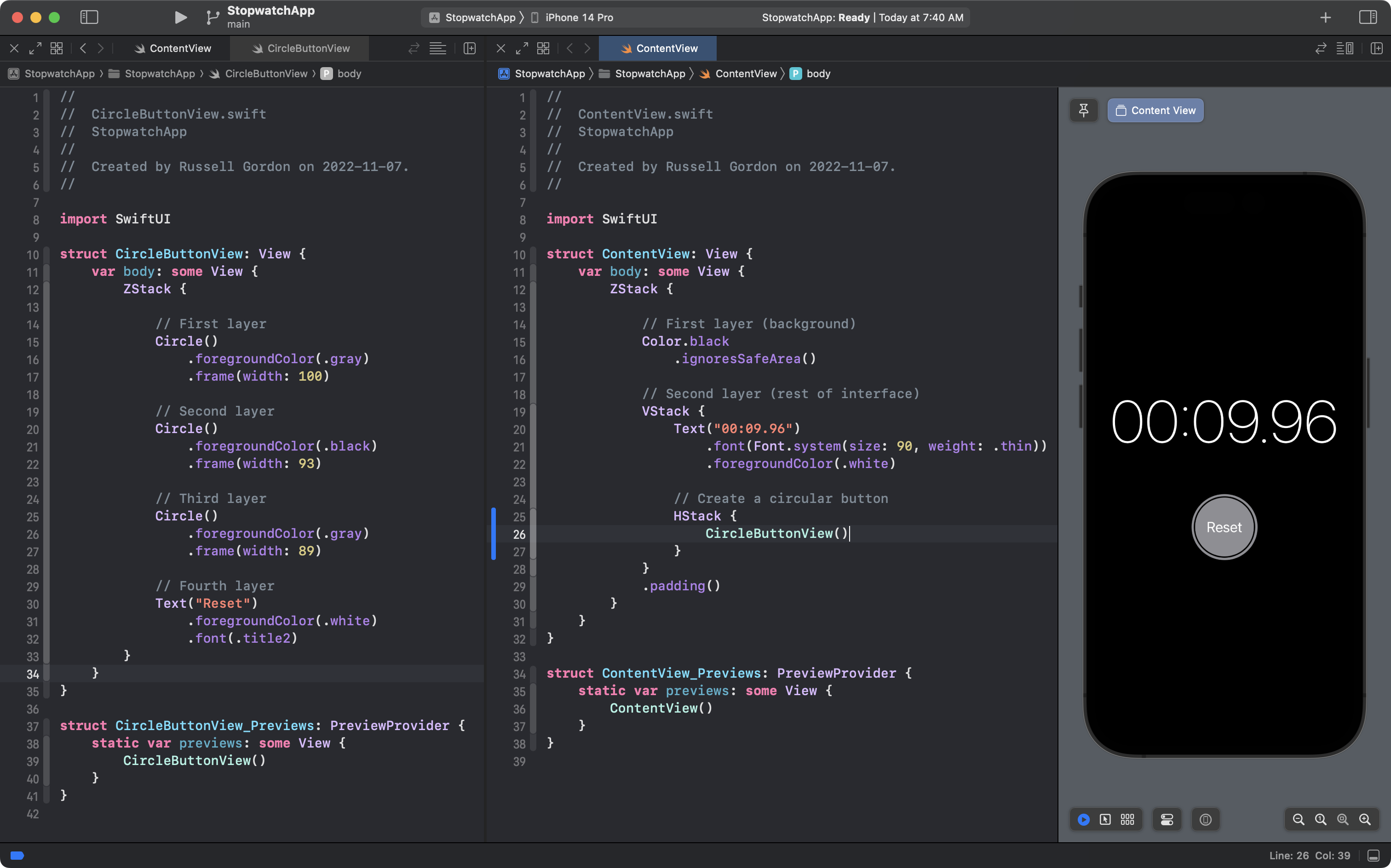Pin the preview with the pin icon

coord(1083,110)
